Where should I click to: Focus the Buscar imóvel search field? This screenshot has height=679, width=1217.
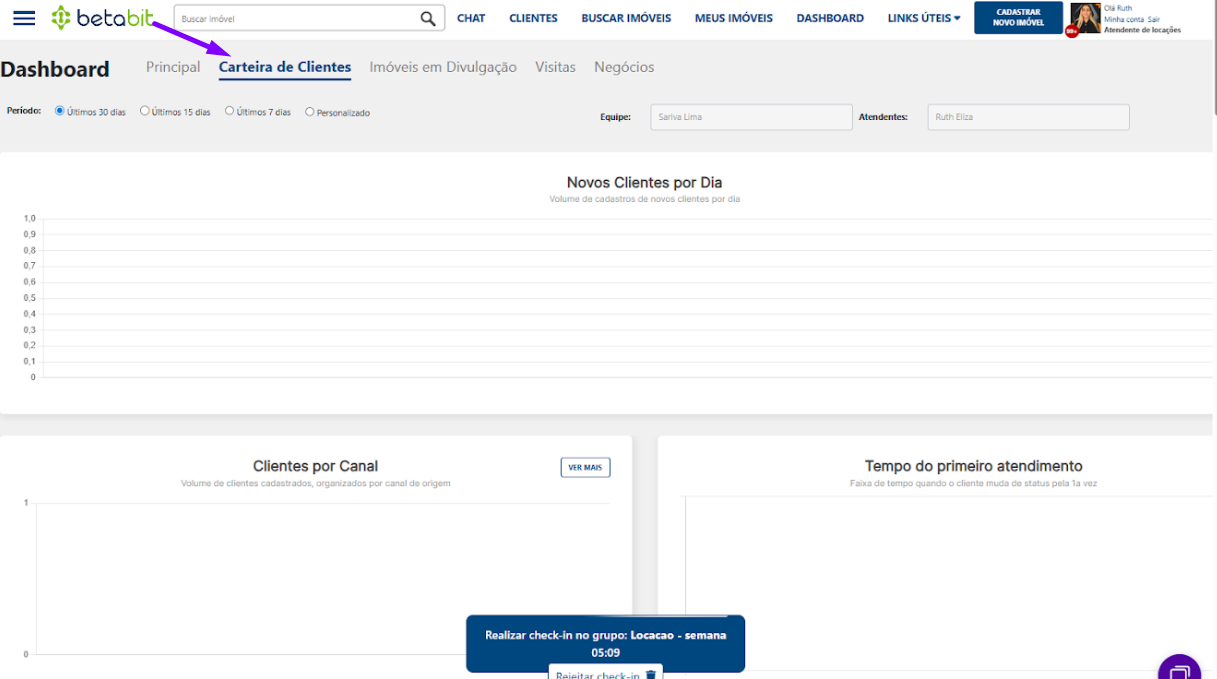tap(297, 18)
